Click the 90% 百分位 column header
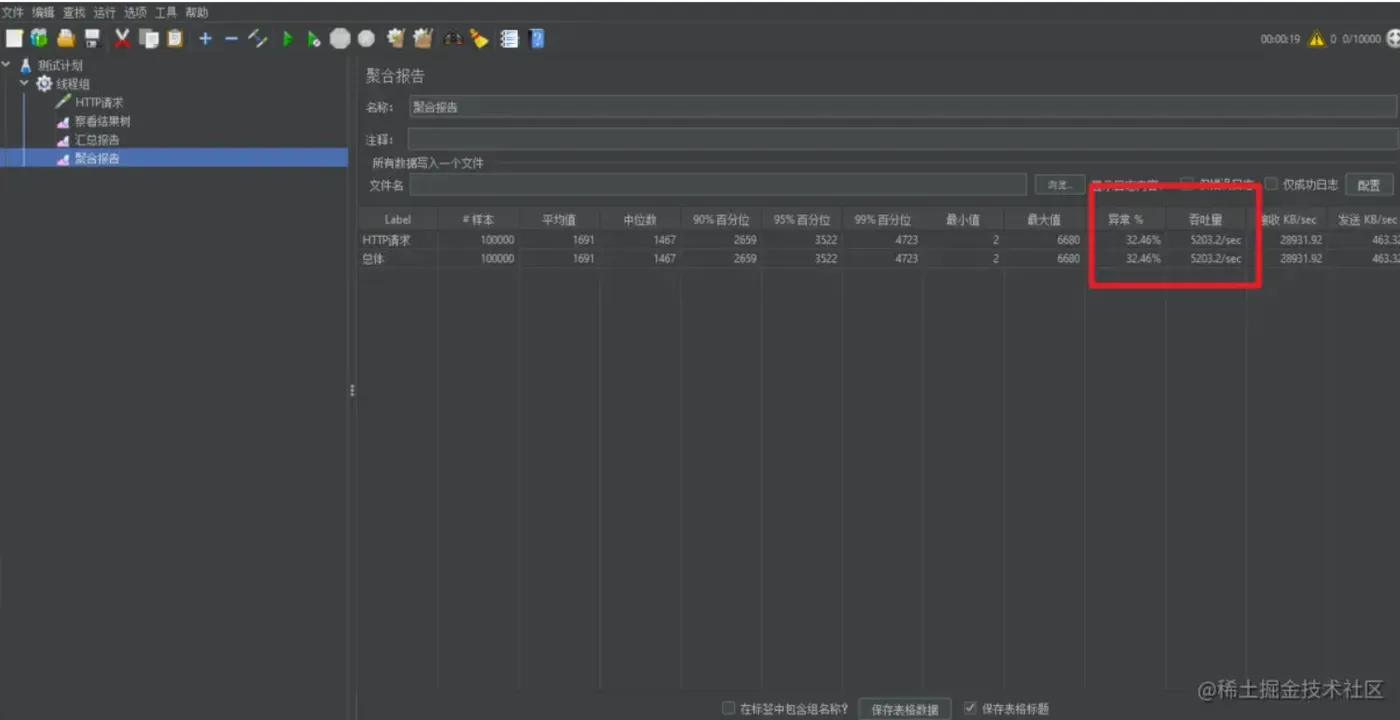Image resolution: width=1400 pixels, height=720 pixels. 721,219
